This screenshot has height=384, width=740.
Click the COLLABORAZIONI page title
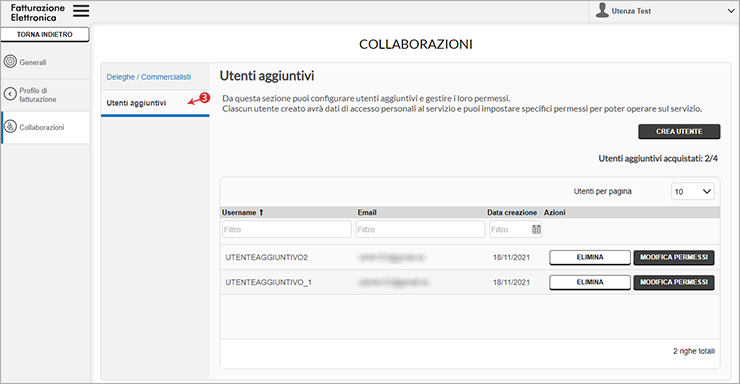416,44
